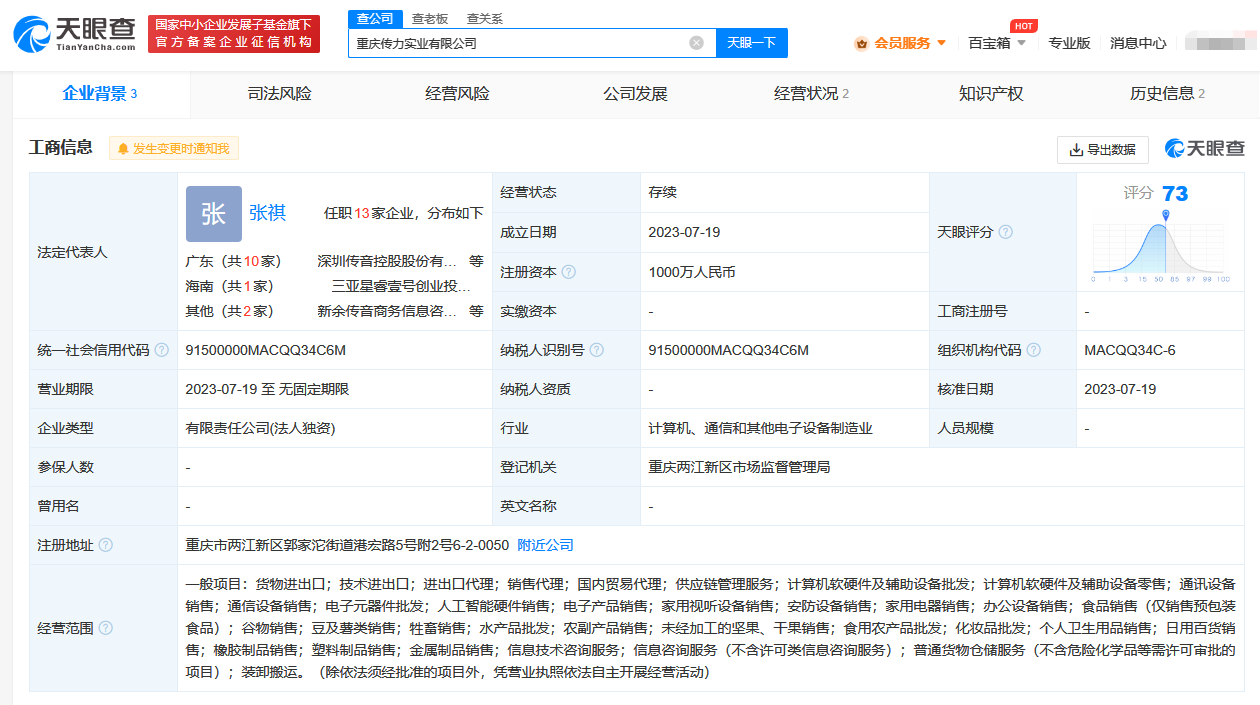1260x705 pixels.
Task: Open 深圳传音控股股份有… company link
Action: (x=387, y=261)
